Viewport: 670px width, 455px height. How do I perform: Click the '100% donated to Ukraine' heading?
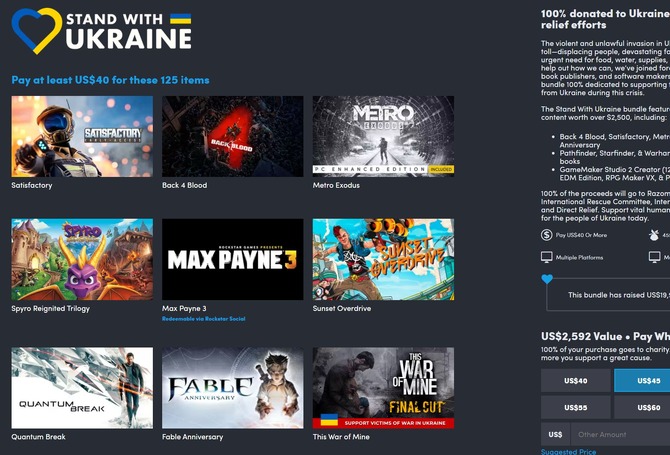tap(605, 19)
